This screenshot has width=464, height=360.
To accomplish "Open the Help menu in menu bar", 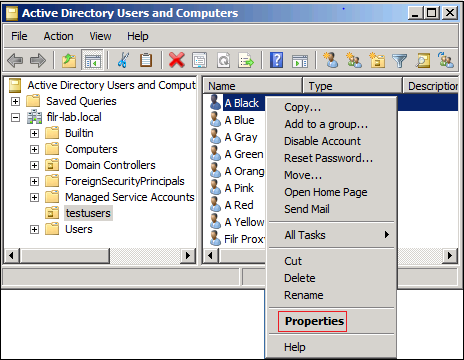I will click(x=138, y=36).
